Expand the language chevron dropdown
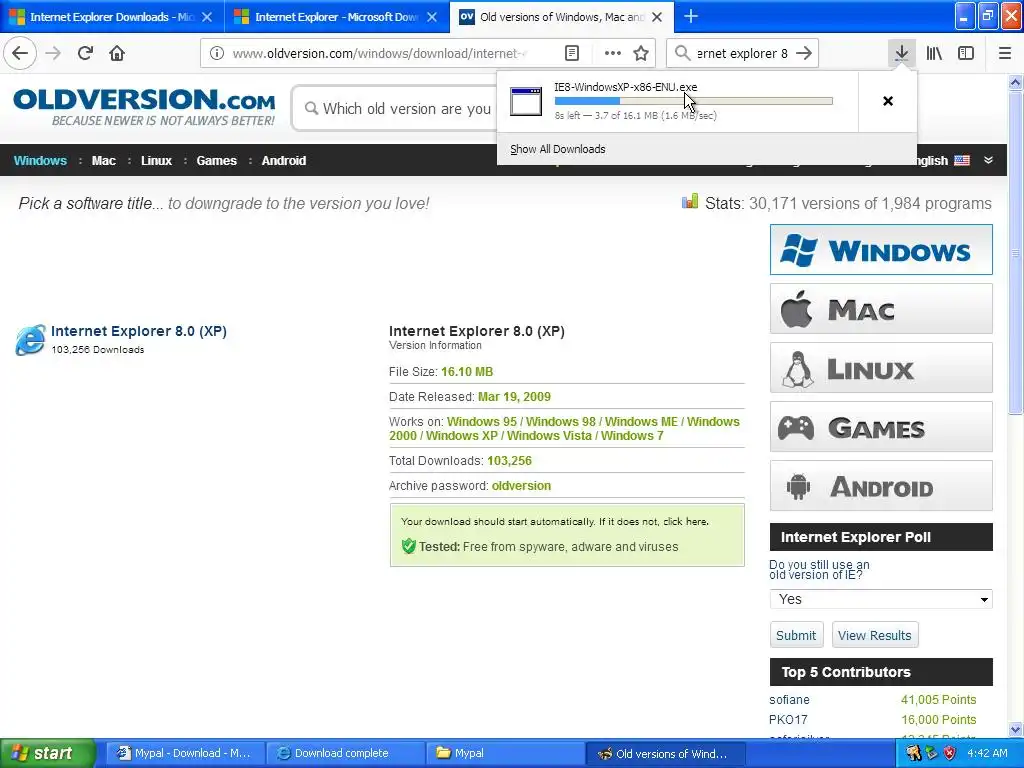This screenshot has width=1024, height=768. click(988, 160)
